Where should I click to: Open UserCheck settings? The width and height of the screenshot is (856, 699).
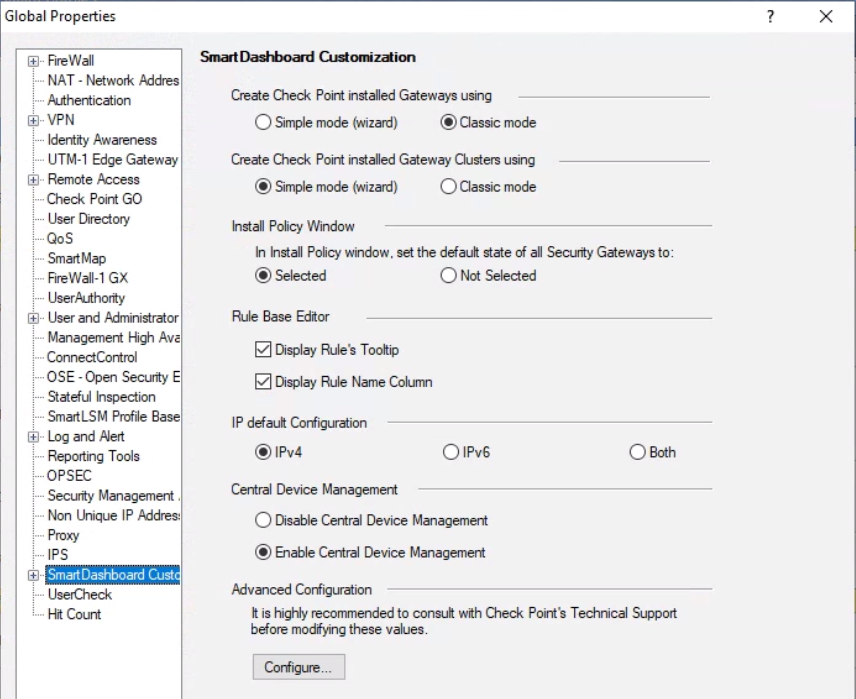80,594
